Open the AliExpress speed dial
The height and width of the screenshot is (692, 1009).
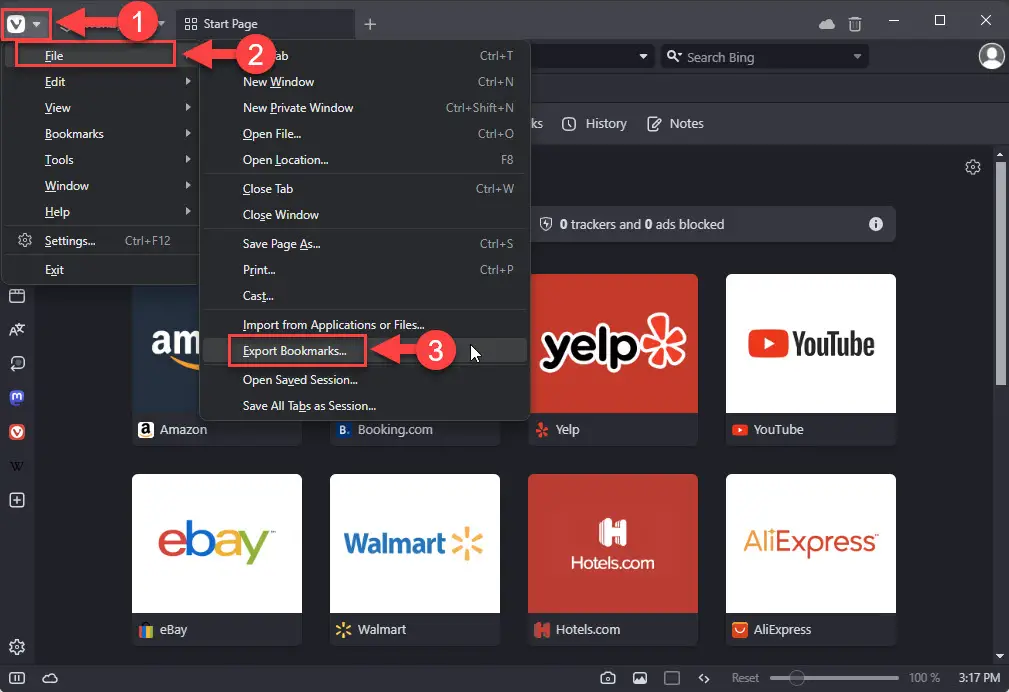pos(811,560)
